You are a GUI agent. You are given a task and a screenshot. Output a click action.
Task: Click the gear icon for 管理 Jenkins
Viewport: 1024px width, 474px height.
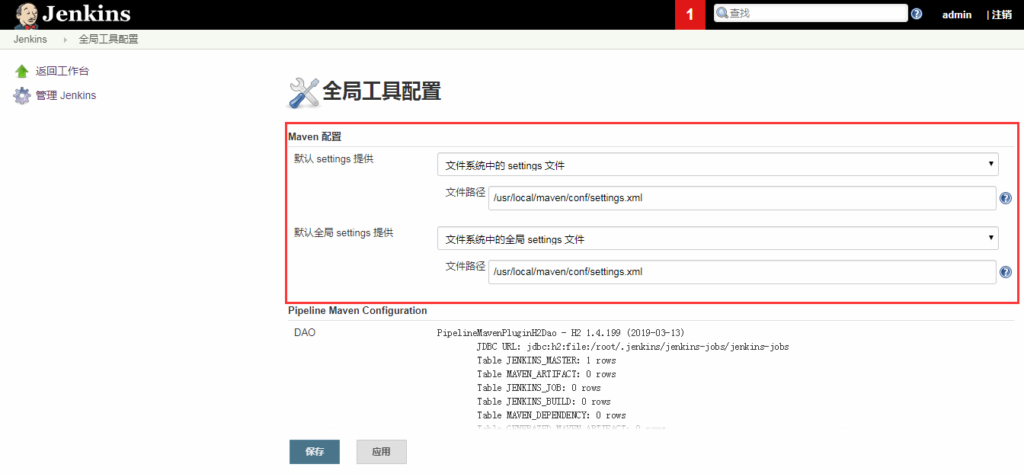[x=21, y=96]
